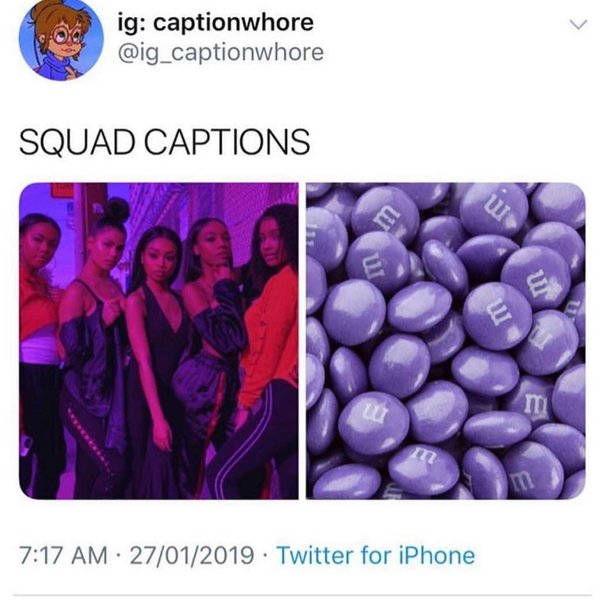Image resolution: width=600 pixels, height=600 pixels.
Task: Click the Twitter for iPhone source link
Action: (376, 555)
